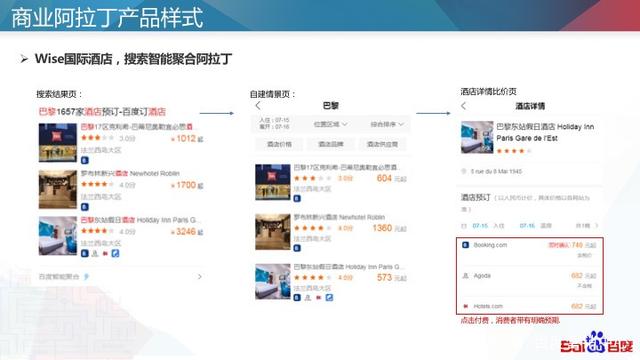This screenshot has width=640, height=360.
Task: Click the Booking.com logo icon in the price list
Action: [465, 245]
